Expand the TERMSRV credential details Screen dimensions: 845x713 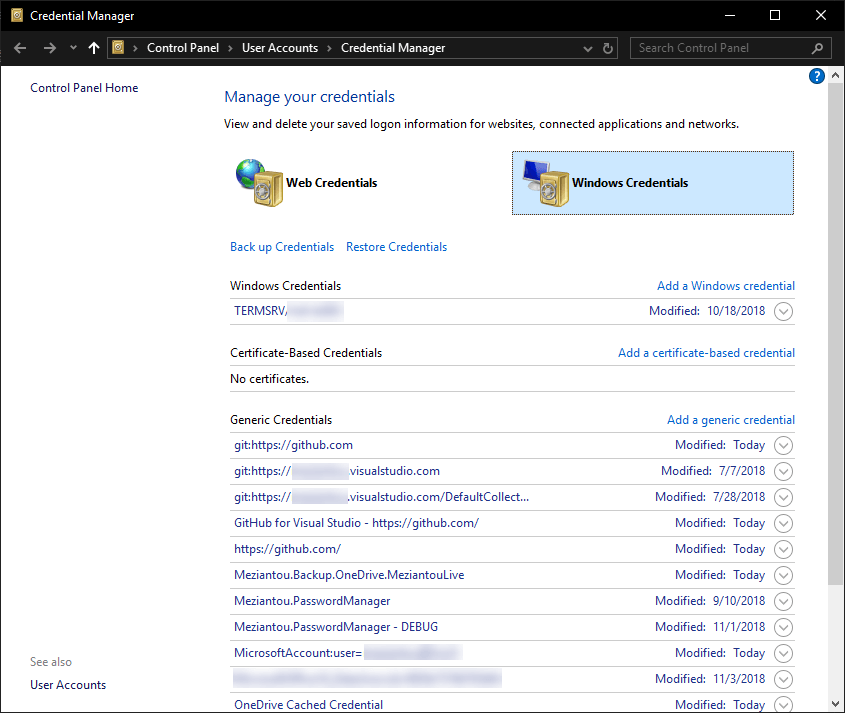[x=783, y=311]
